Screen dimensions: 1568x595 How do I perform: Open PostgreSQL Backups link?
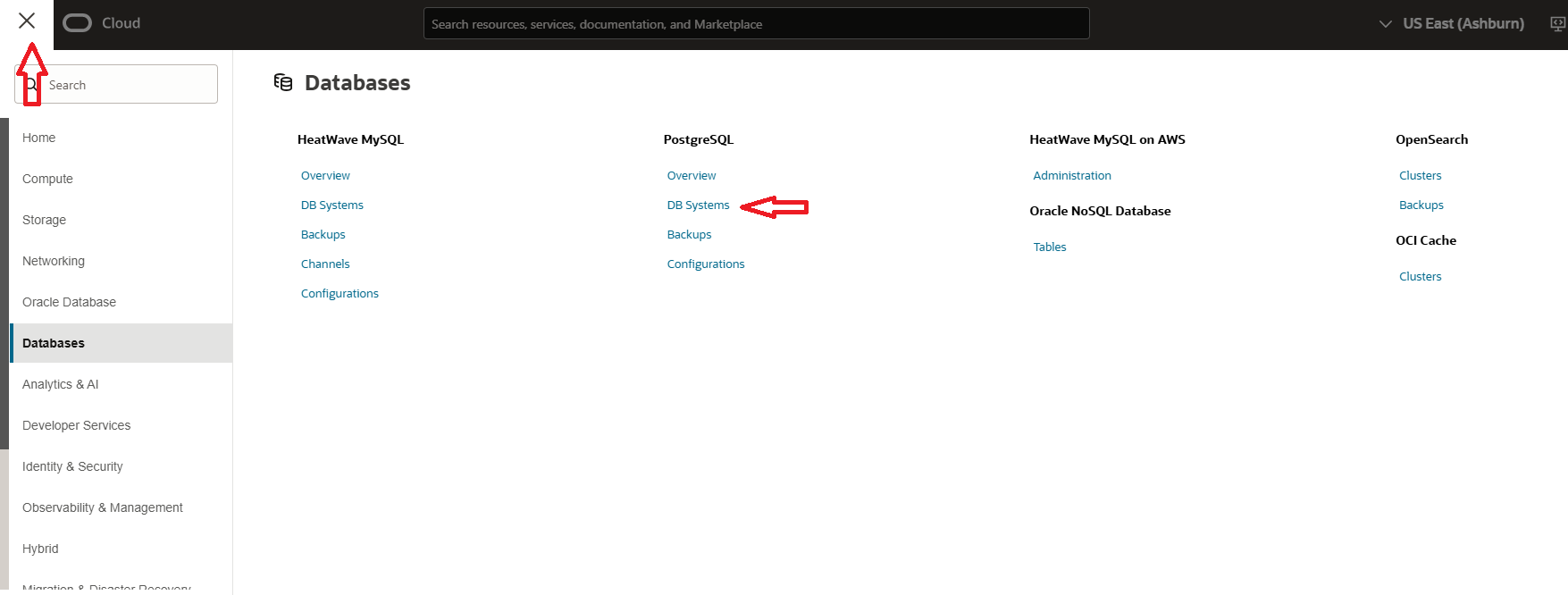[x=689, y=235]
